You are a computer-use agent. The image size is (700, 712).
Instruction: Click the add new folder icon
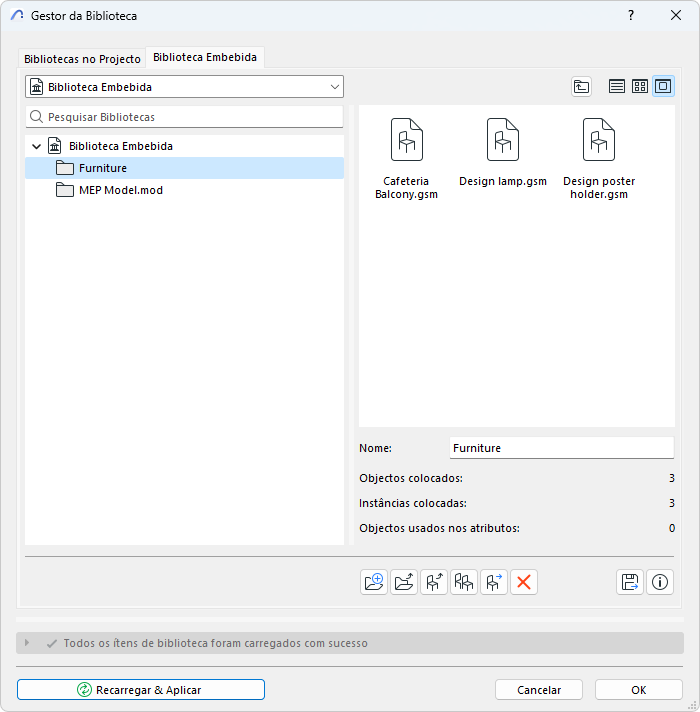374,582
